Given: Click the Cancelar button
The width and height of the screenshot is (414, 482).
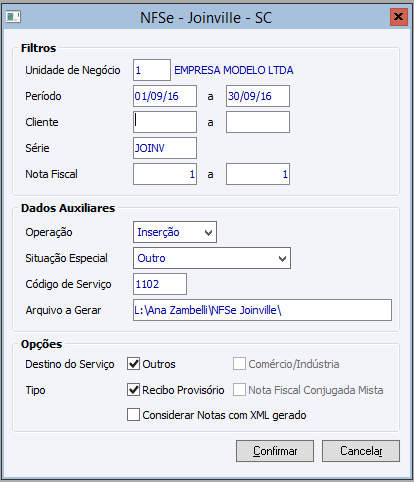Looking at the screenshot, I should pyautogui.click(x=361, y=451).
